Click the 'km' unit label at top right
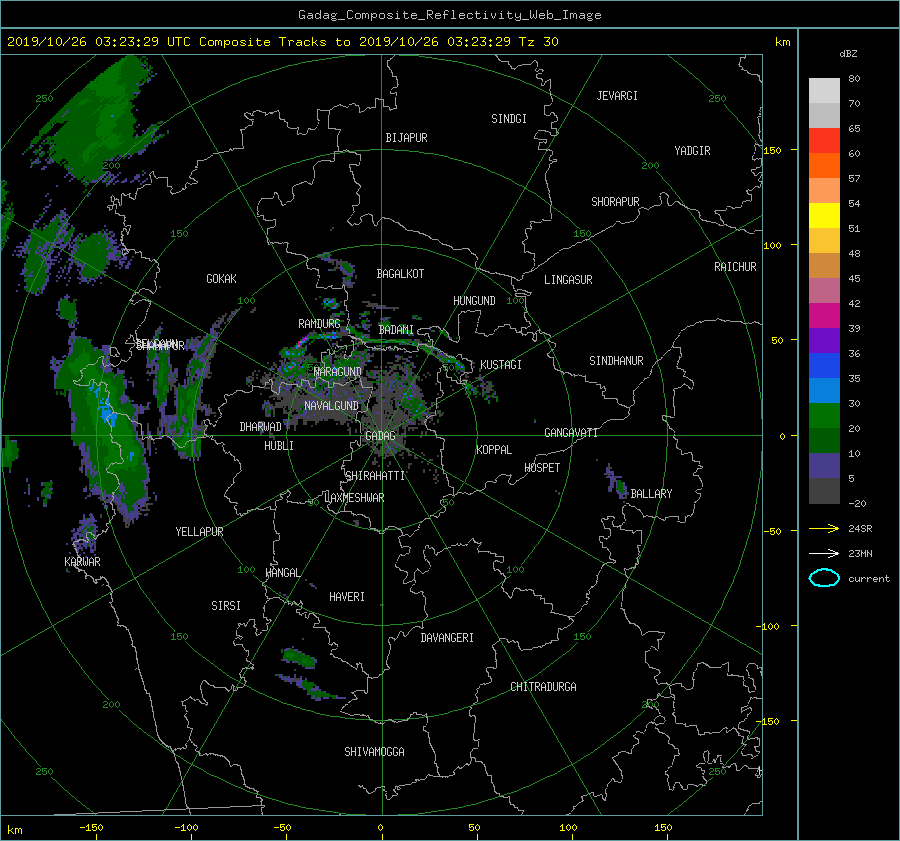The width and height of the screenshot is (900, 841). tap(782, 42)
